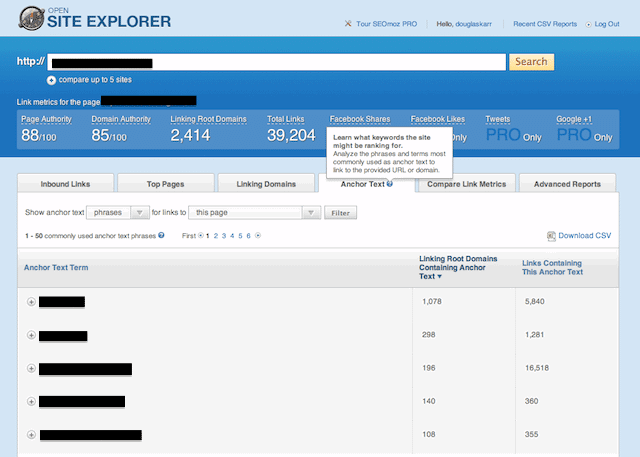The height and width of the screenshot is (457, 640).
Task: Click the PRO Only text under Tweets
Action: pos(513,135)
